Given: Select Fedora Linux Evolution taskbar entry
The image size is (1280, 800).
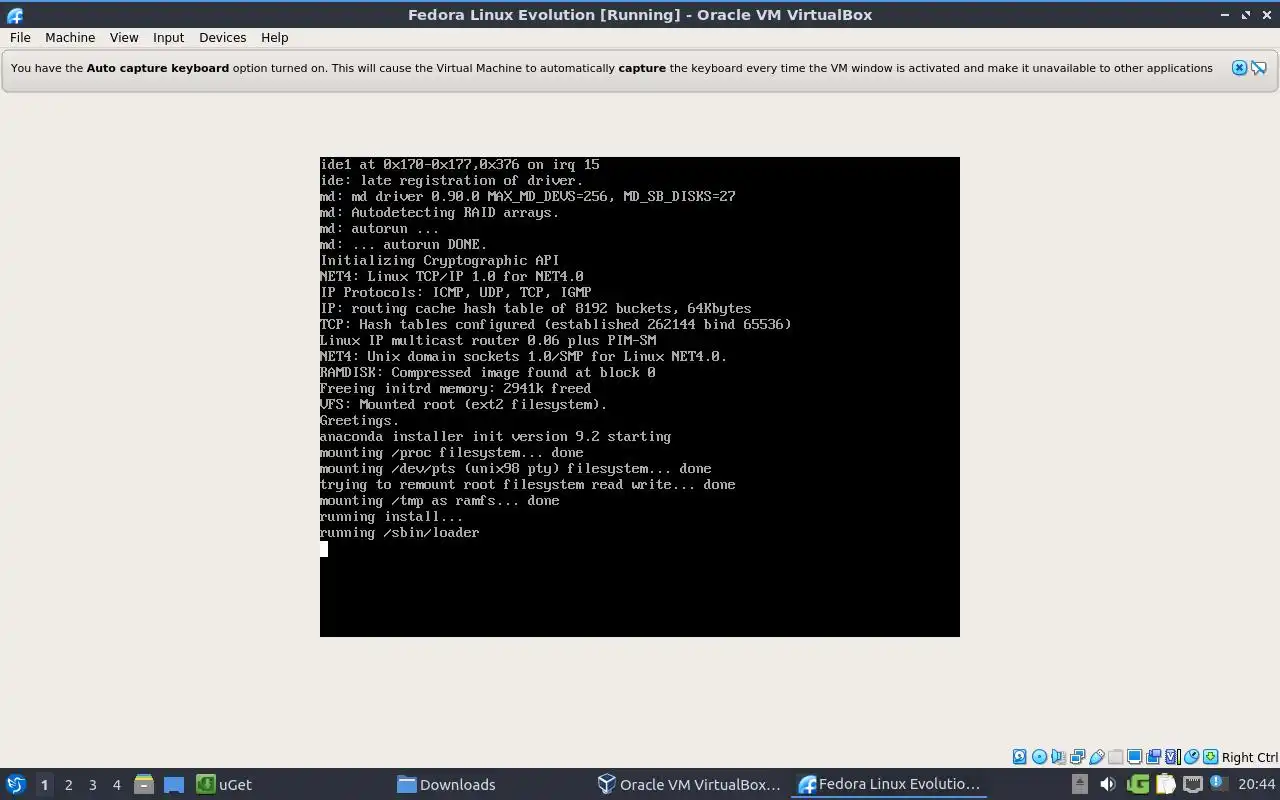Looking at the screenshot, I should [x=890, y=784].
